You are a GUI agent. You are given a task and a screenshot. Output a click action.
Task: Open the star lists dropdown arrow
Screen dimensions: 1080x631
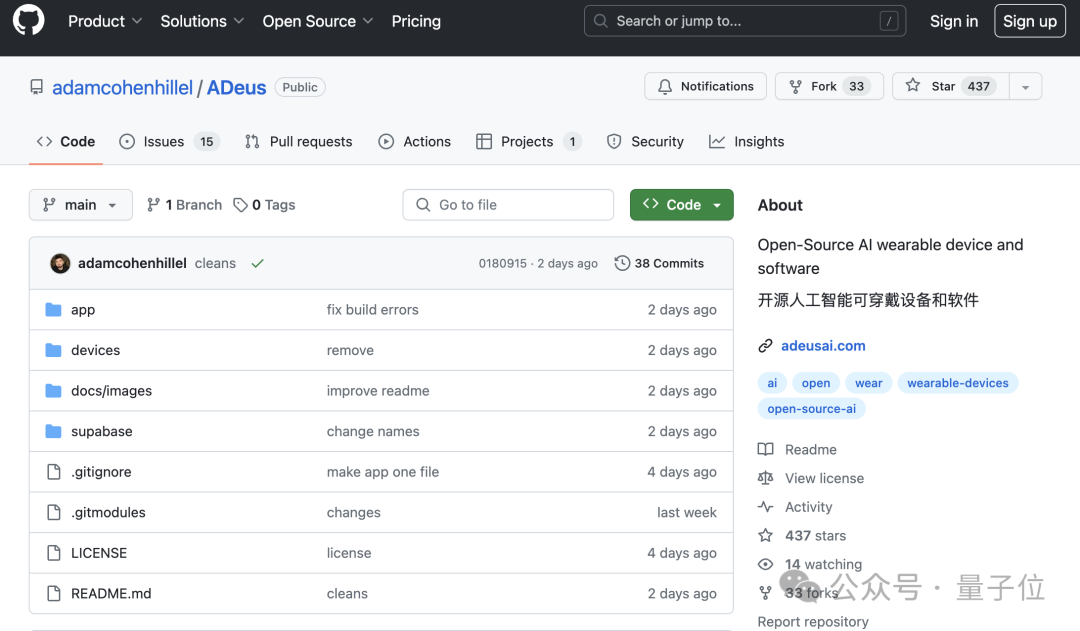tap(1026, 87)
